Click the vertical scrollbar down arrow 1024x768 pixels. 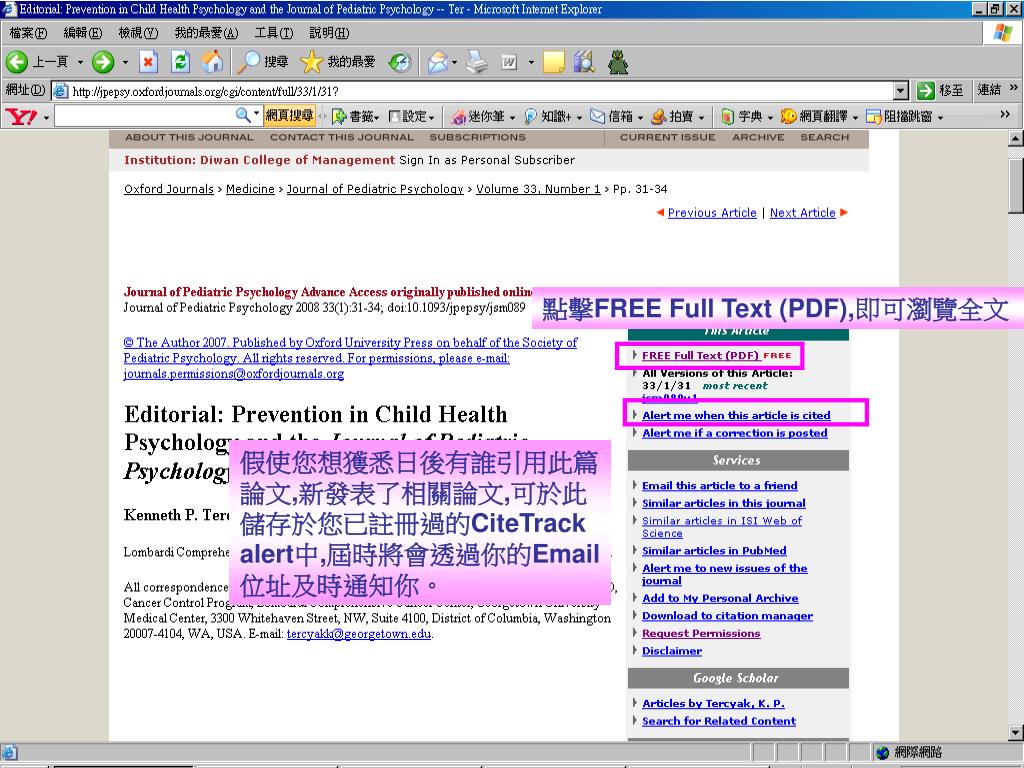1016,732
